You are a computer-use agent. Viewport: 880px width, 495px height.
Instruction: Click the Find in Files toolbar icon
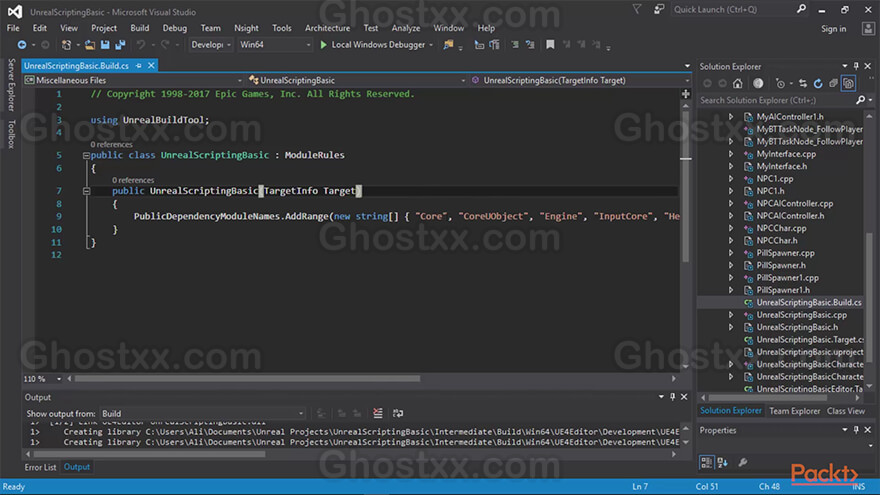pos(448,45)
